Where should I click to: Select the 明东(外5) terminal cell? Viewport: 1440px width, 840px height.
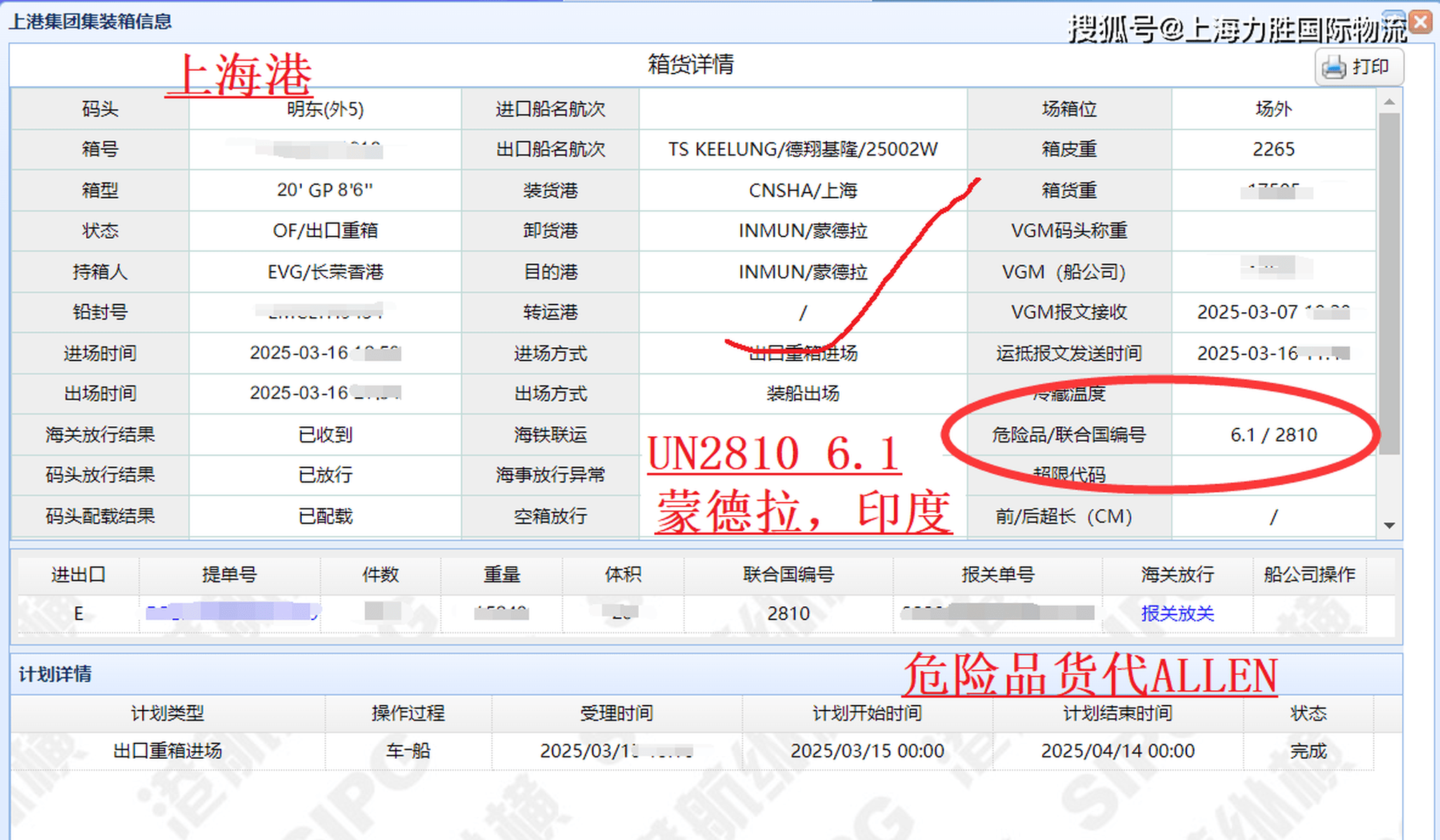pos(324,108)
